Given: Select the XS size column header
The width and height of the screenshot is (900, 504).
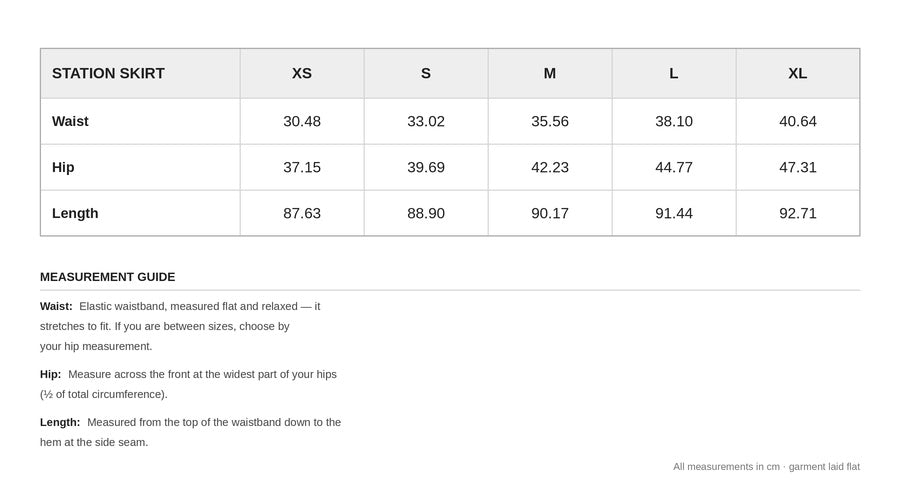Looking at the screenshot, I should pos(302,73).
